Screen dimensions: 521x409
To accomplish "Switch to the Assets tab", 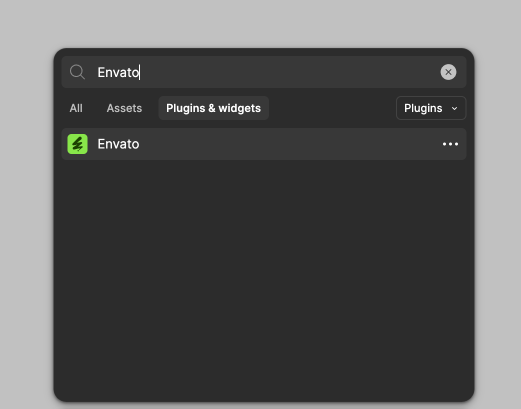I will pyautogui.click(x=124, y=108).
